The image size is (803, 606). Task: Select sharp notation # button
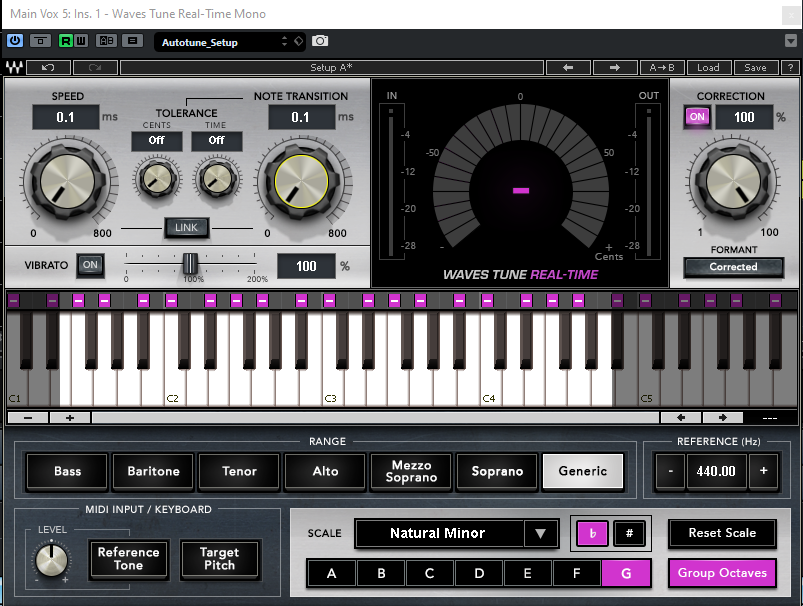click(x=629, y=533)
